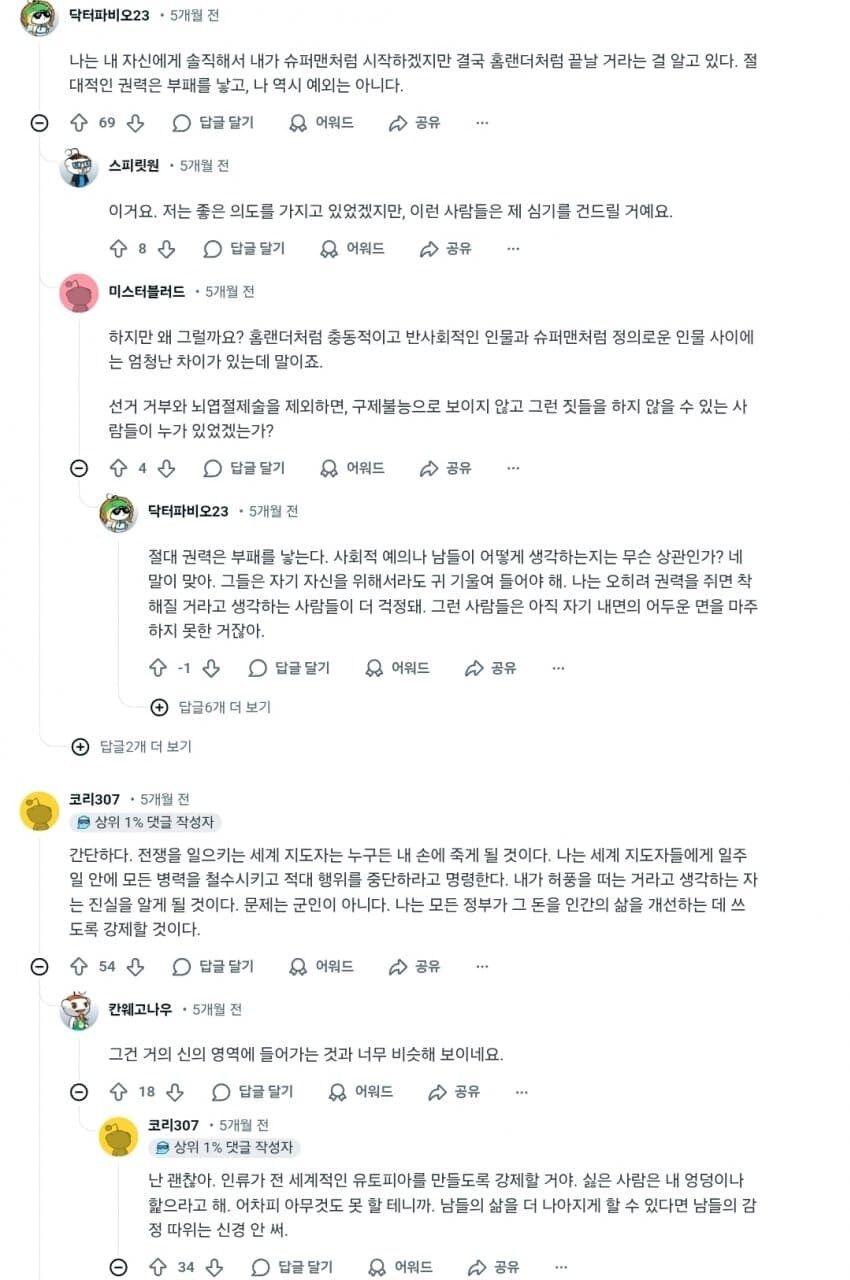Downvote 미스터블러드's comment with 4 votes
Screen dimensions: 850x1280
pyautogui.click(x=167, y=468)
